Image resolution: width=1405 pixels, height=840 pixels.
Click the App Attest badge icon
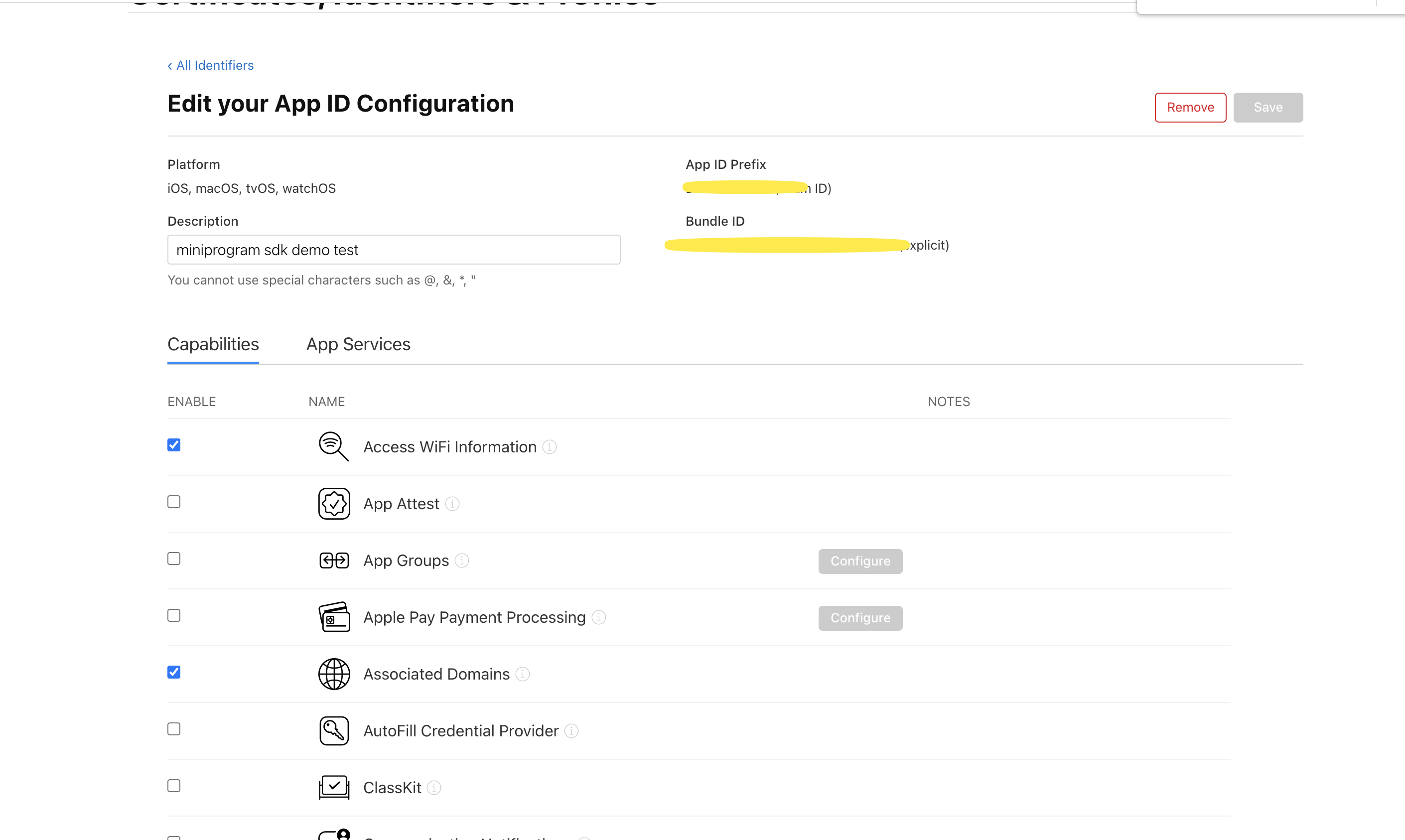click(x=334, y=504)
